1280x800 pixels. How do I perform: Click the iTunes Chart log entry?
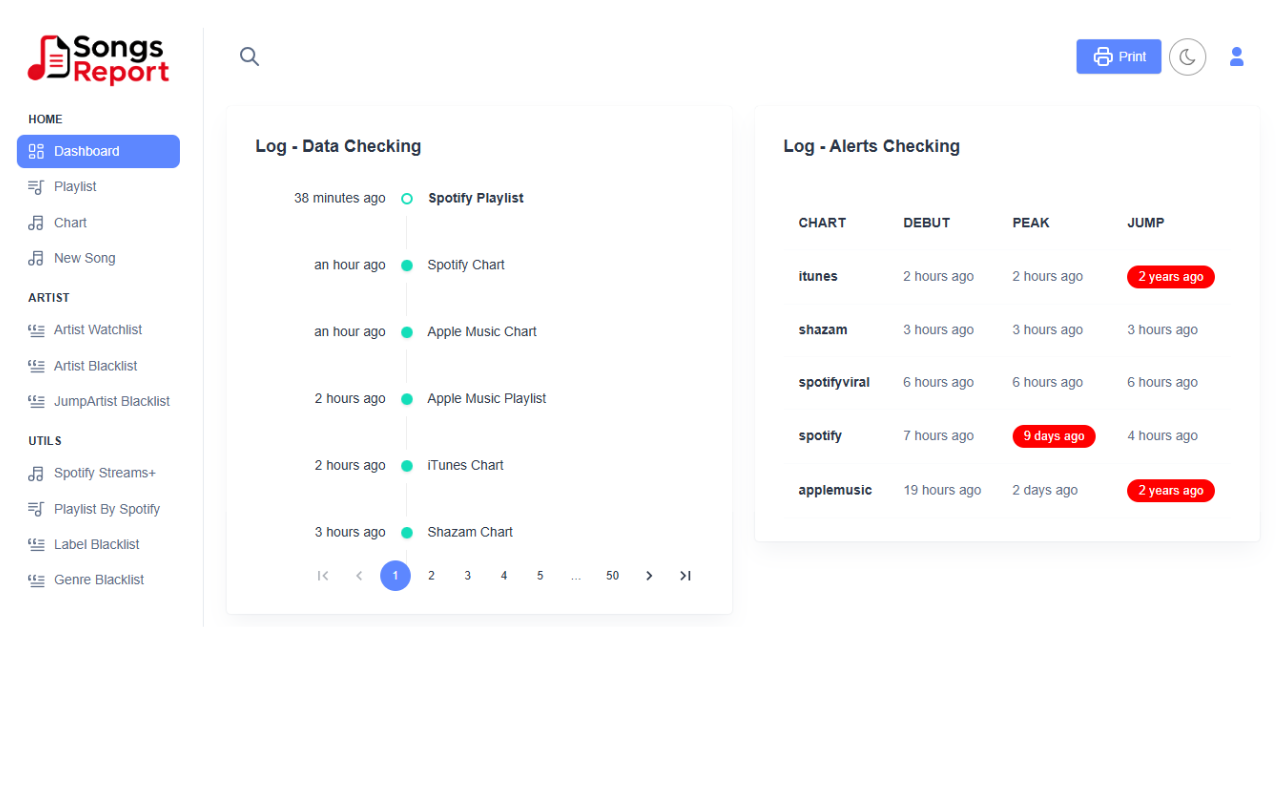tap(465, 465)
